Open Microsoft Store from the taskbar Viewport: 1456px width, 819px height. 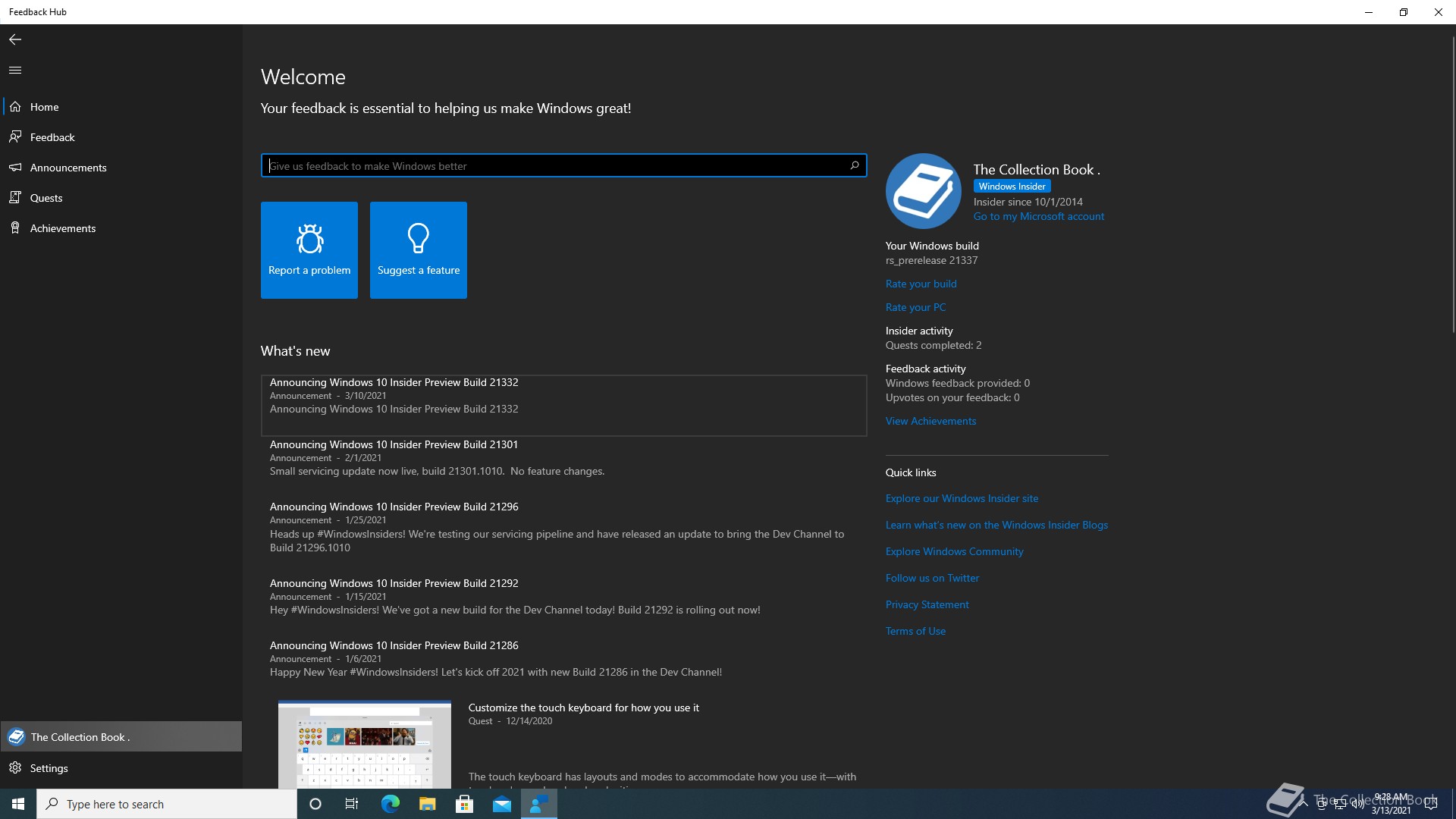[x=464, y=804]
